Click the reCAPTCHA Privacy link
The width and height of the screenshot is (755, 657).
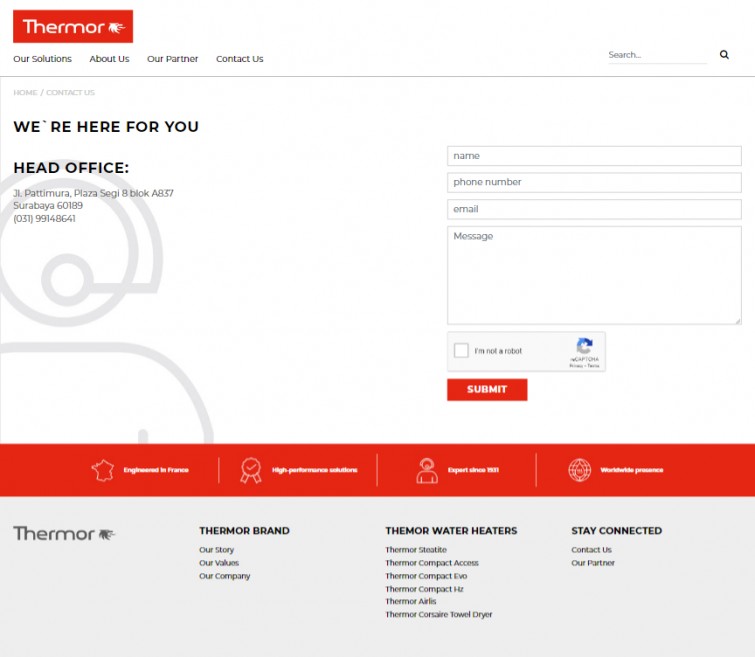point(575,366)
